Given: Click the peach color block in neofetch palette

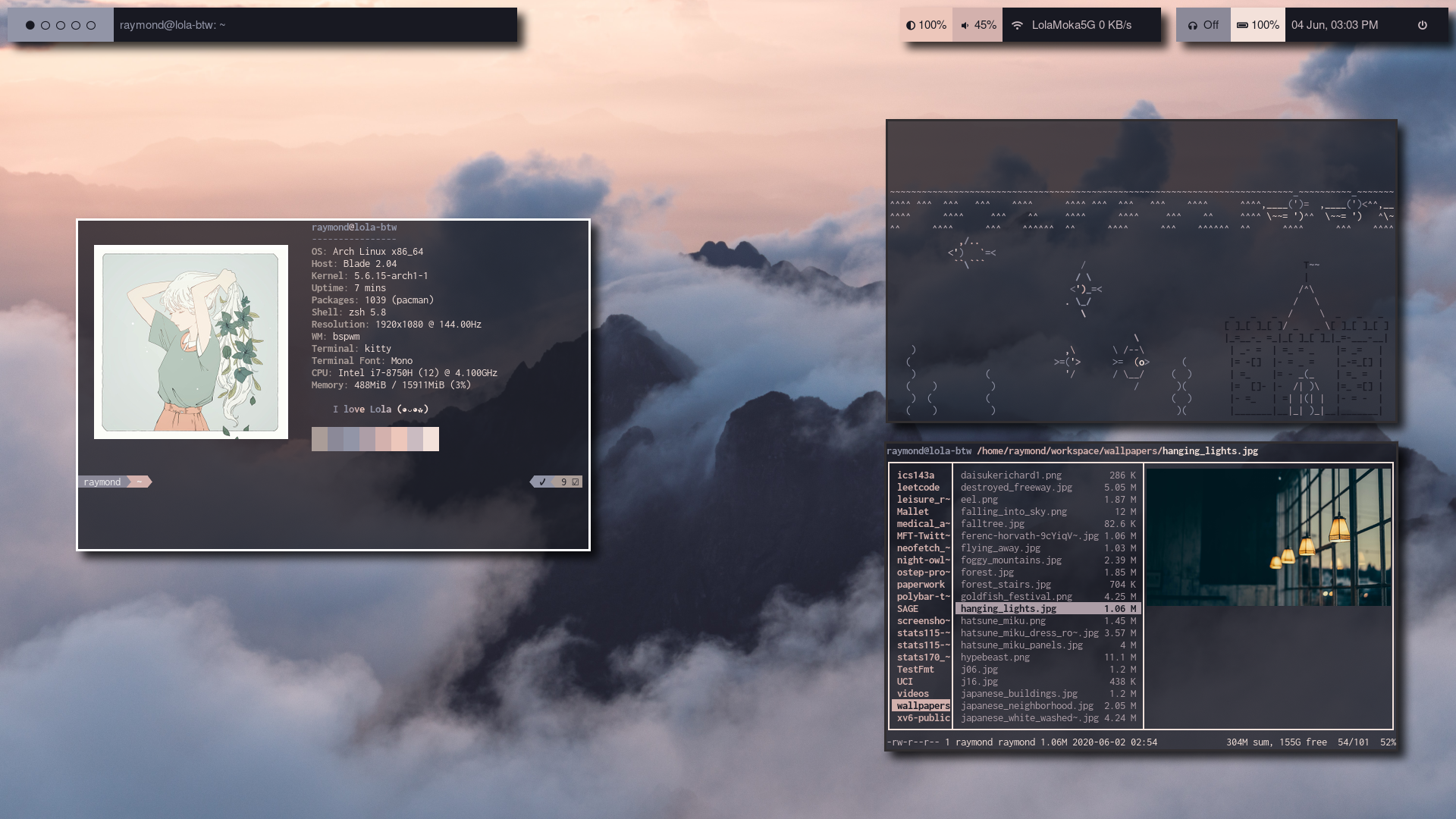Looking at the screenshot, I should pyautogui.click(x=399, y=439).
